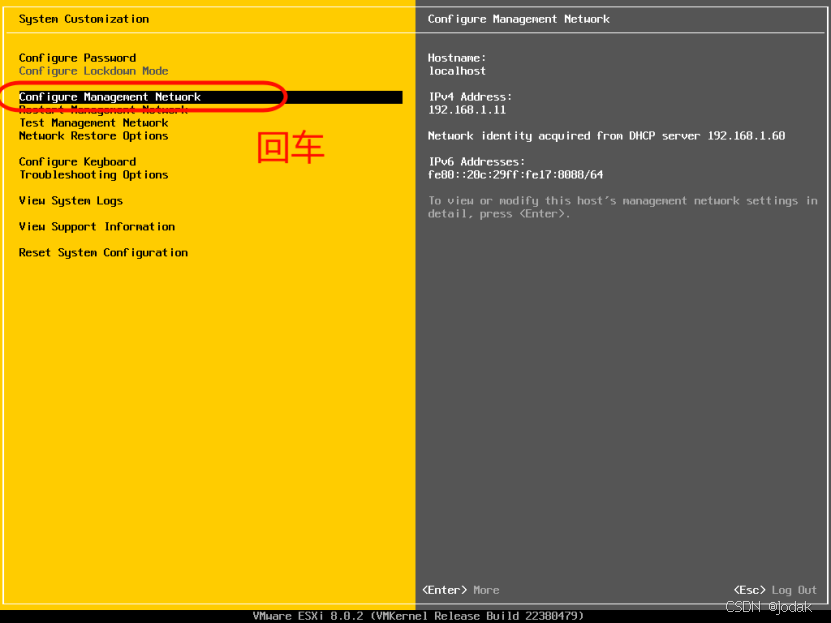Select Configure Keyboard entry

77,162
